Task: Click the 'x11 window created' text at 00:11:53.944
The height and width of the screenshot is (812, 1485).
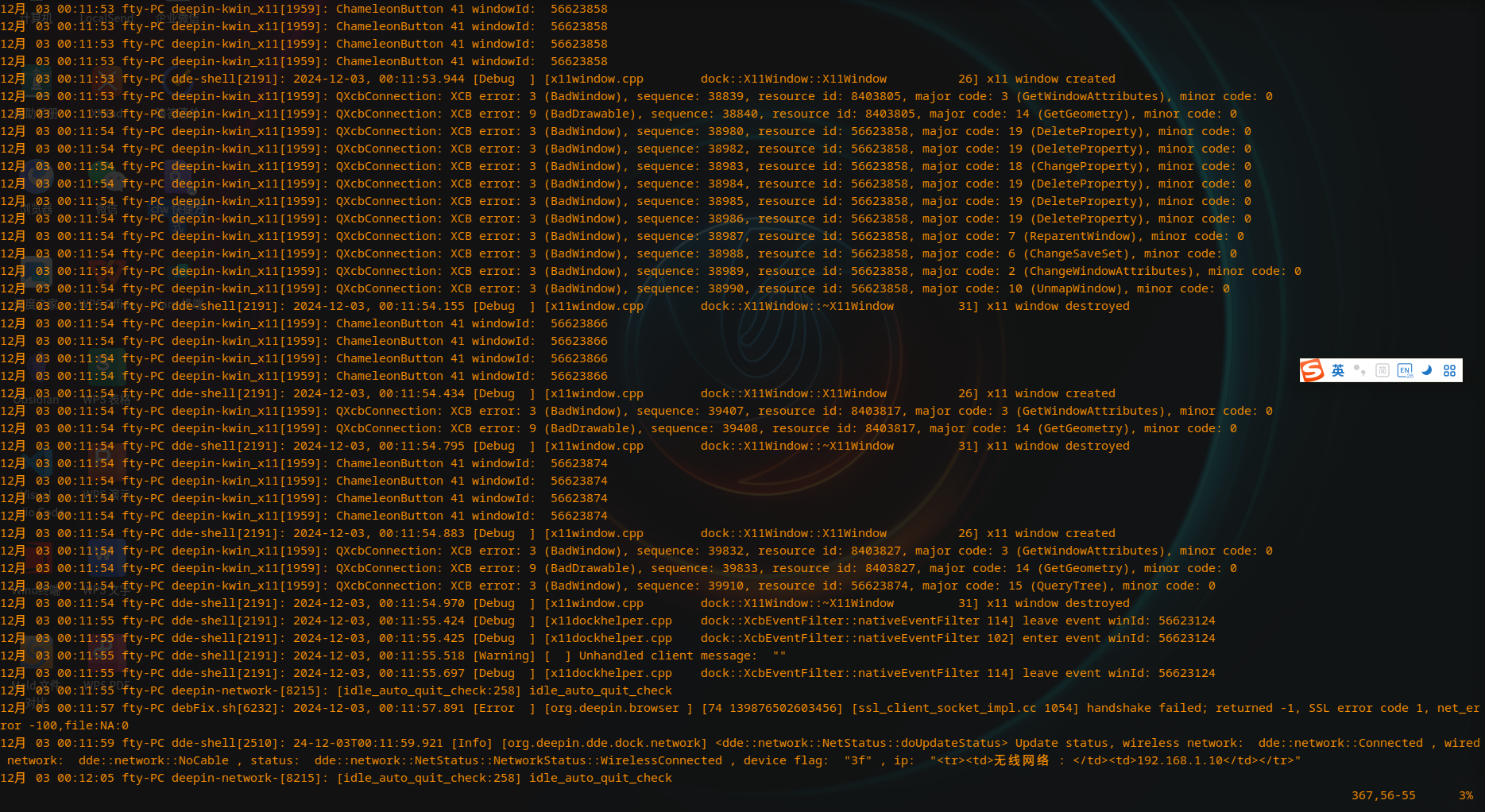Action: 1050,79
